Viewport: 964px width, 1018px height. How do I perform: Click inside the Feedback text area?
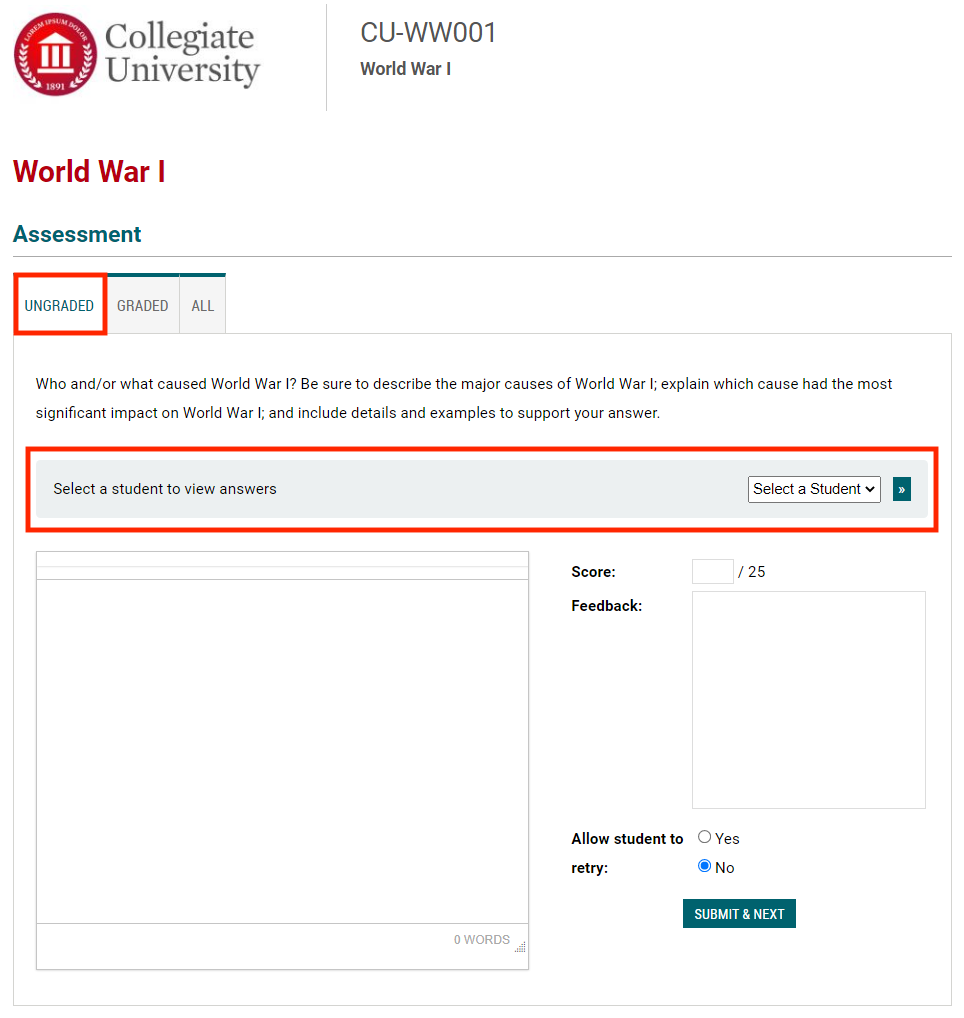[x=809, y=699]
